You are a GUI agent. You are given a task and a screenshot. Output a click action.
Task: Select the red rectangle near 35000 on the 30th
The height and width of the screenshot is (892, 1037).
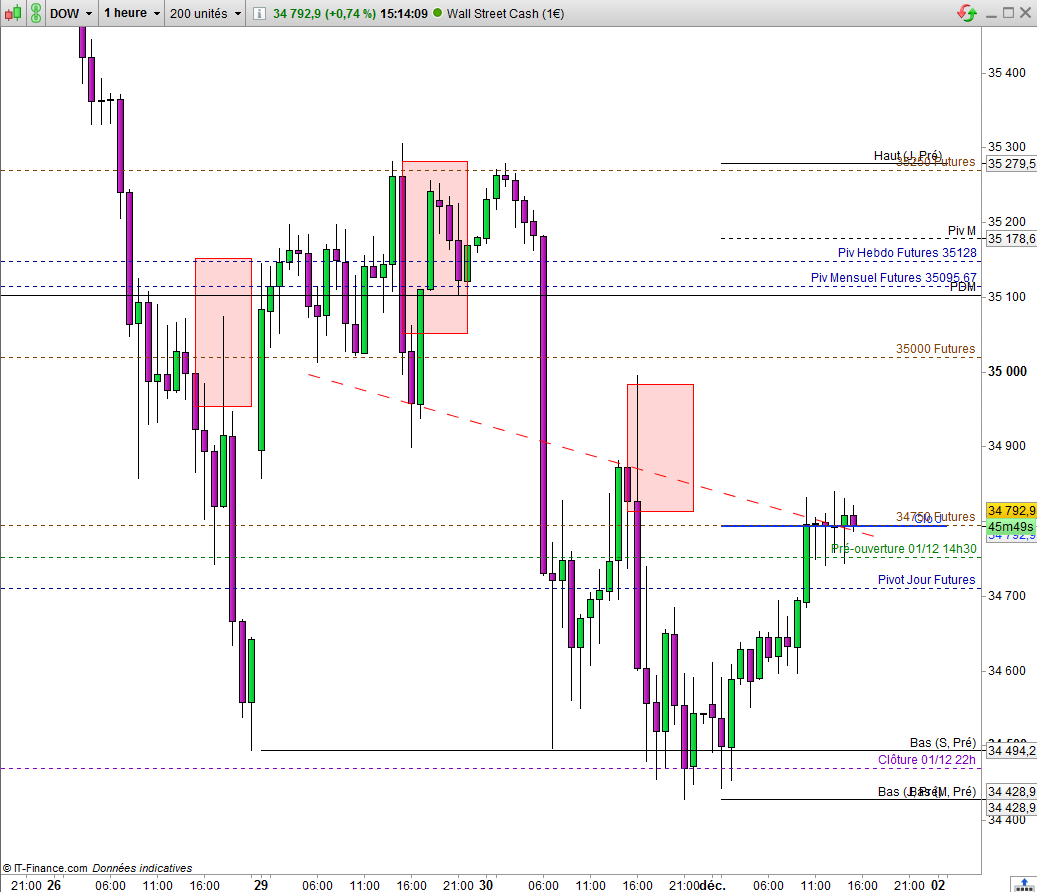click(x=660, y=448)
